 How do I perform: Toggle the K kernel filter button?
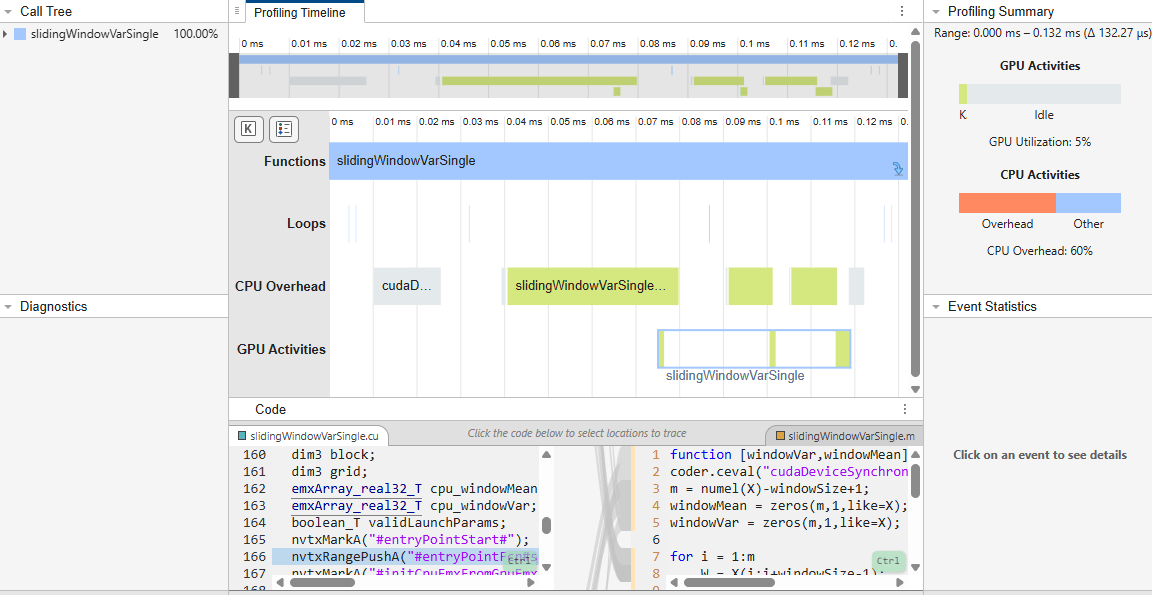[248, 129]
